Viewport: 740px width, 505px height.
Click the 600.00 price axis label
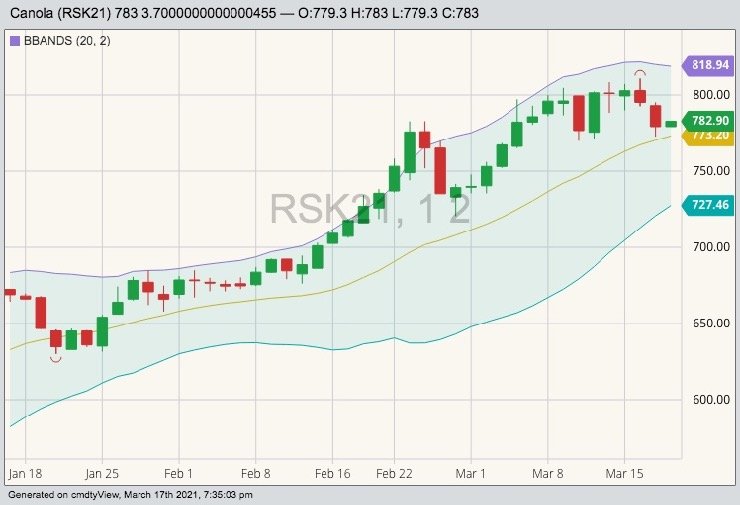click(711, 400)
